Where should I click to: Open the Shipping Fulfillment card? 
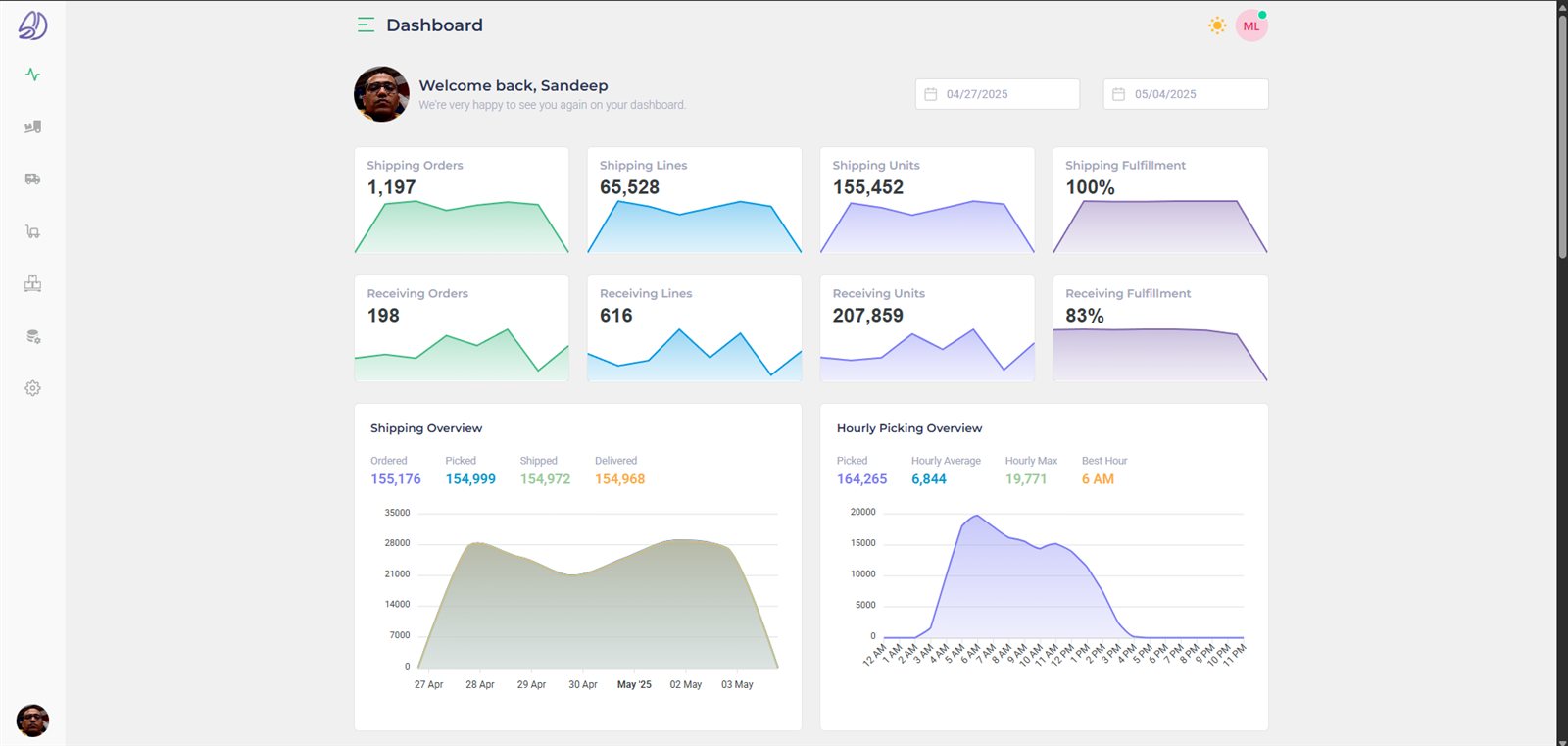pos(1160,200)
